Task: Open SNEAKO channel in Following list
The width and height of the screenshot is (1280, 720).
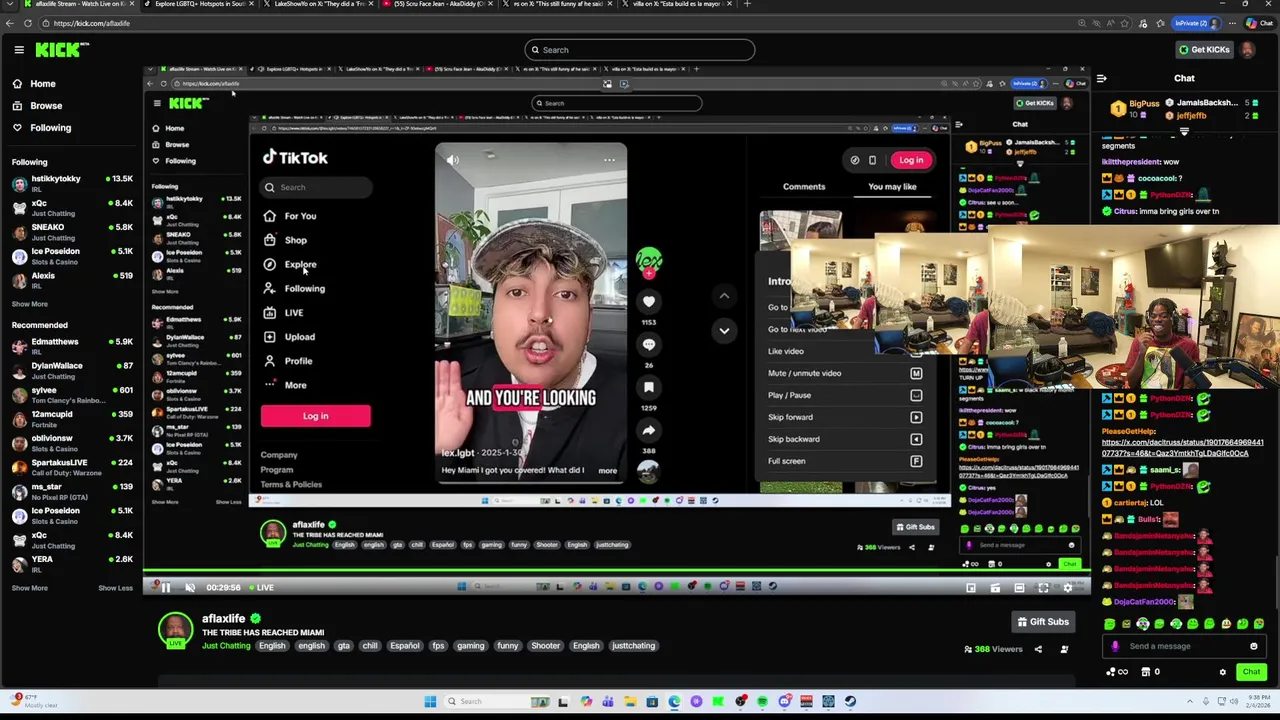Action: coord(72,231)
